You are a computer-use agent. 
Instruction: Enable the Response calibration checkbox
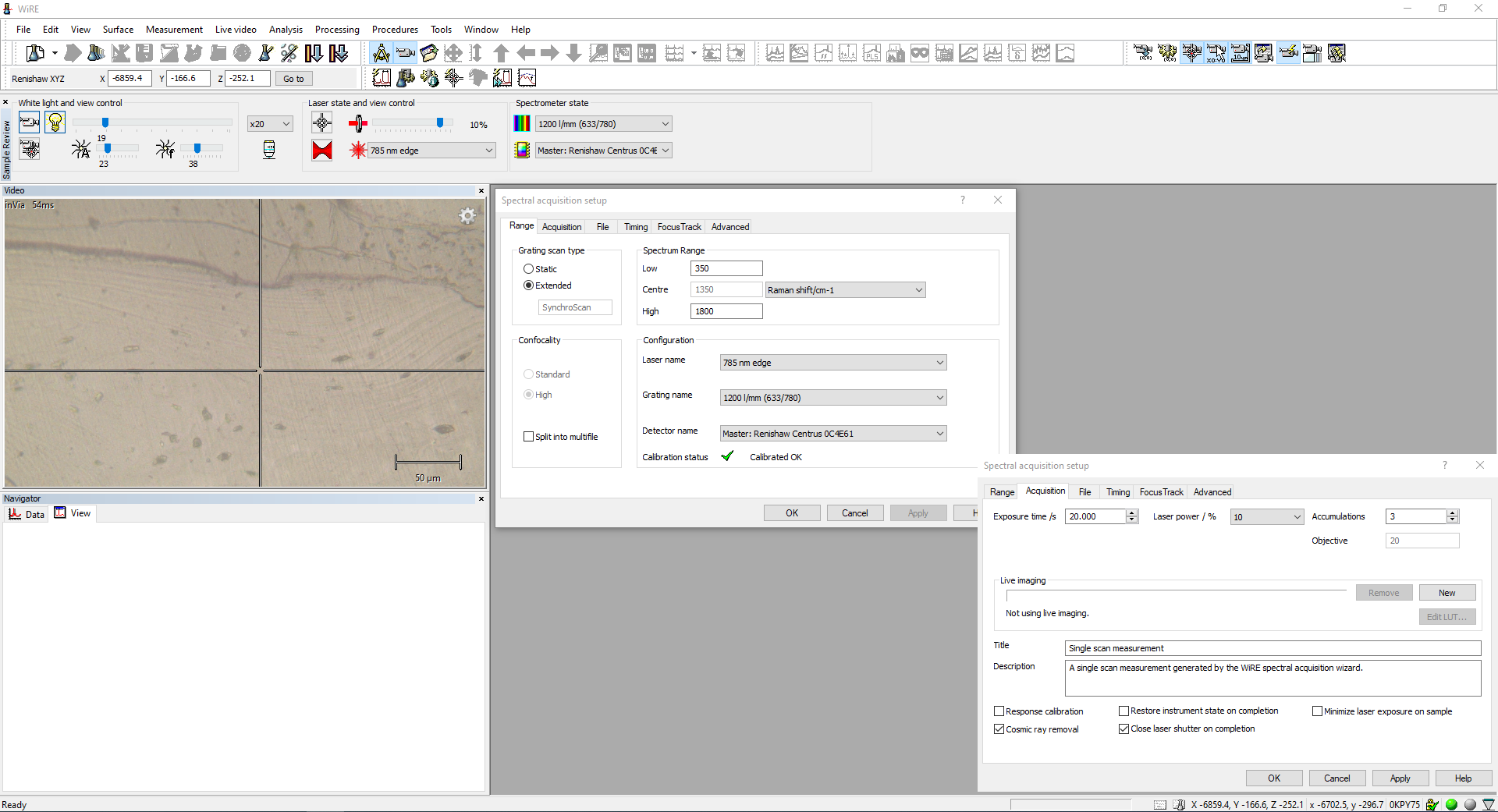point(999,711)
